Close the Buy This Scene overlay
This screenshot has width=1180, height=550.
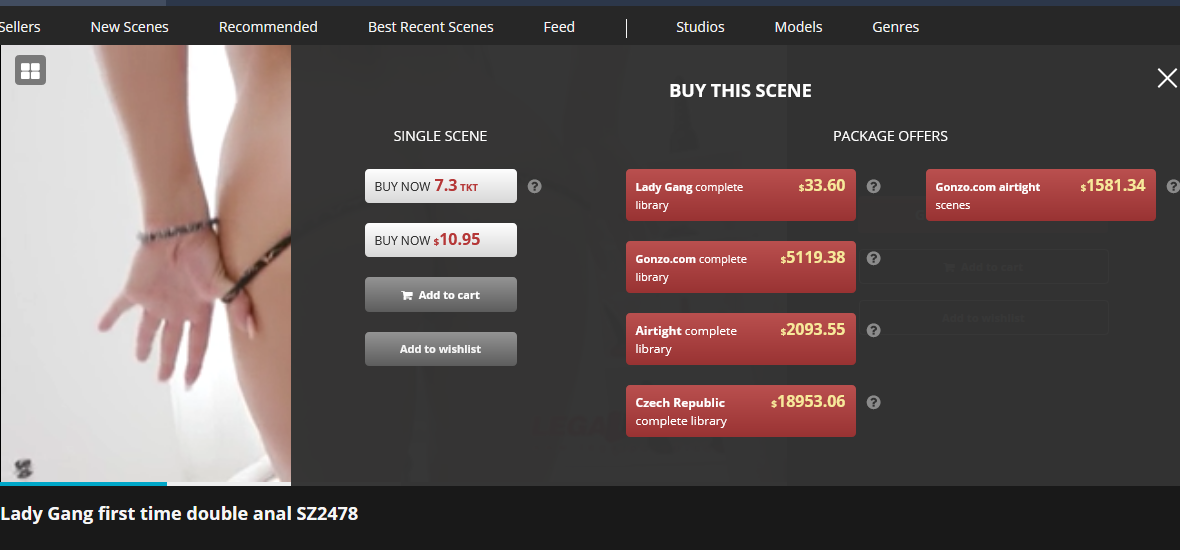[x=1166, y=79]
